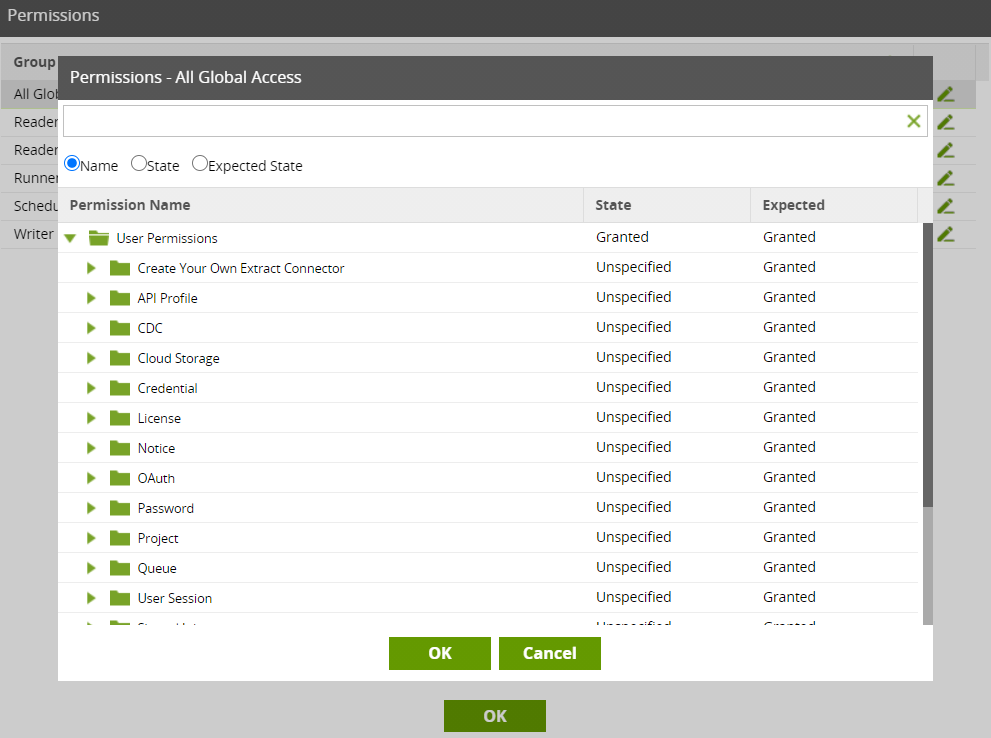This screenshot has width=991, height=738.
Task: Expand the Queue node
Action: pyautogui.click(x=91, y=568)
